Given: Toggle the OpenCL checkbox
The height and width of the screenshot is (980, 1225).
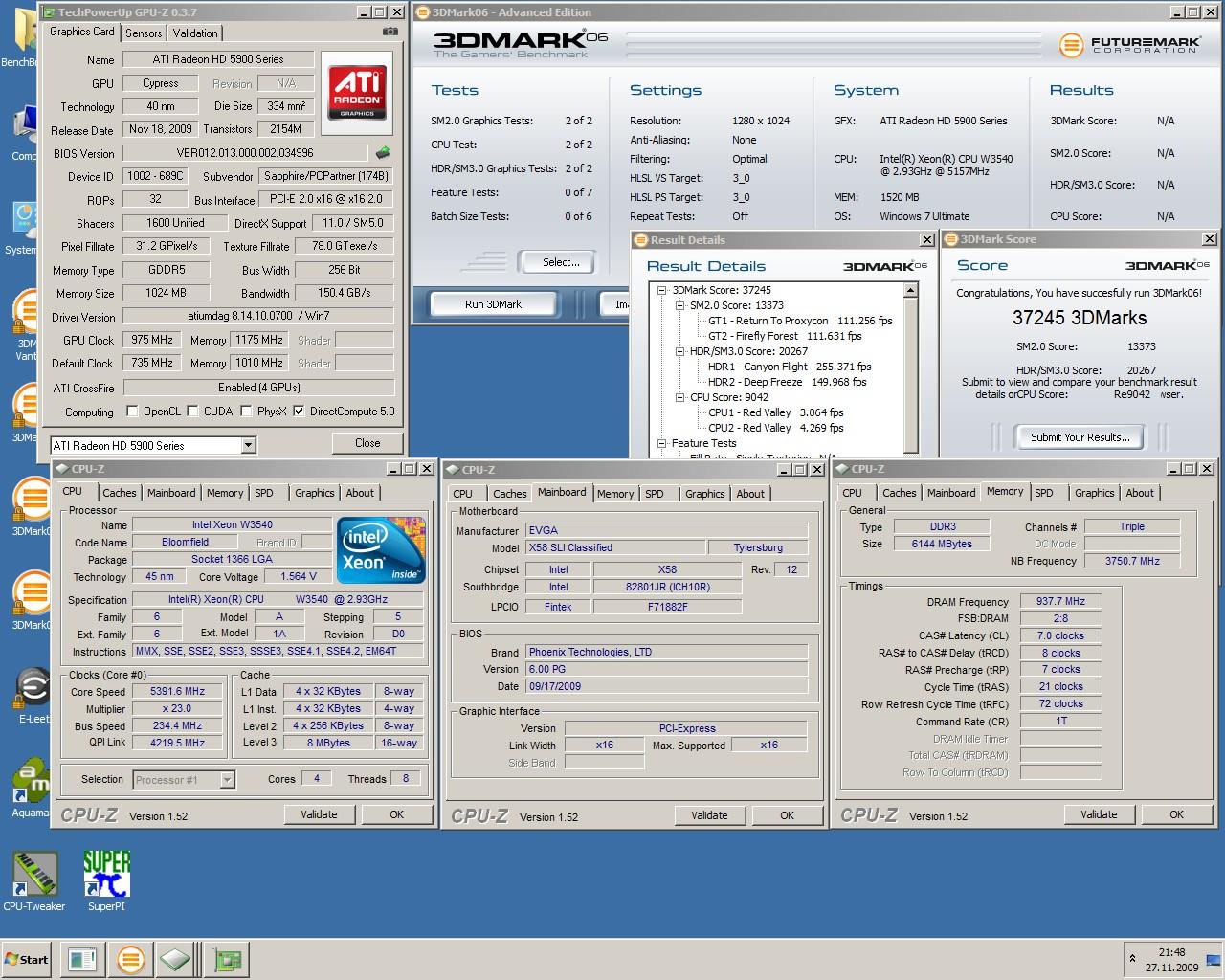Looking at the screenshot, I should 132,412.
